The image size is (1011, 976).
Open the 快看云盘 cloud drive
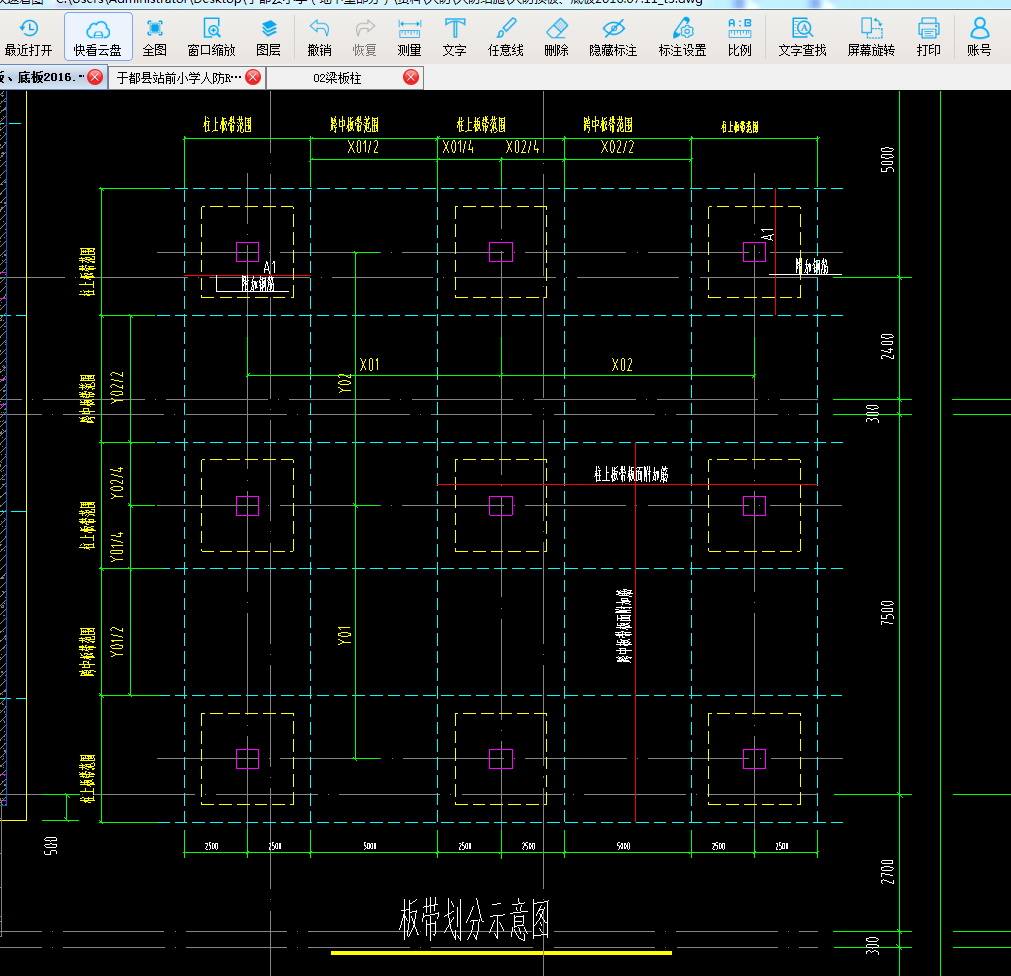98,37
